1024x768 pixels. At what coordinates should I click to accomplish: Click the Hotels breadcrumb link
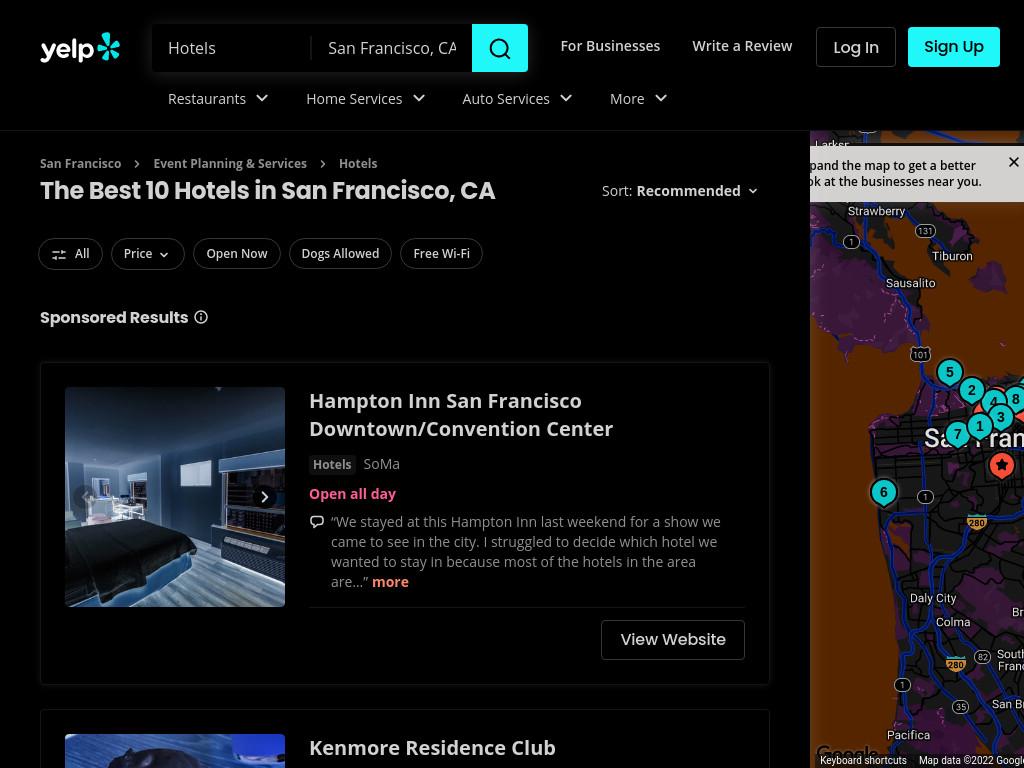tap(358, 163)
